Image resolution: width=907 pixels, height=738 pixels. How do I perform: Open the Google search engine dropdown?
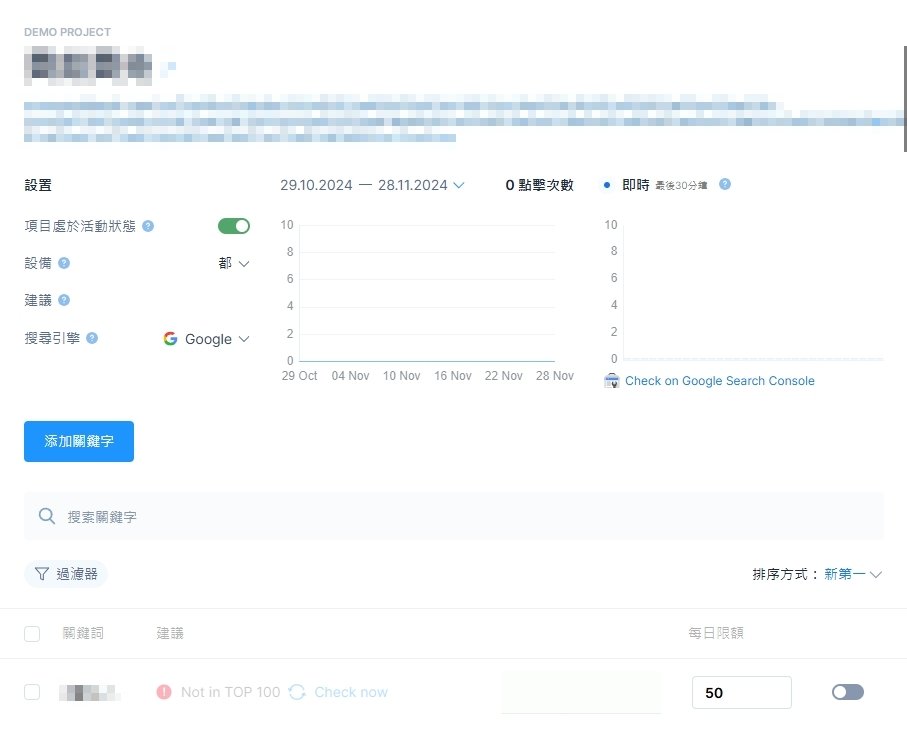(206, 339)
